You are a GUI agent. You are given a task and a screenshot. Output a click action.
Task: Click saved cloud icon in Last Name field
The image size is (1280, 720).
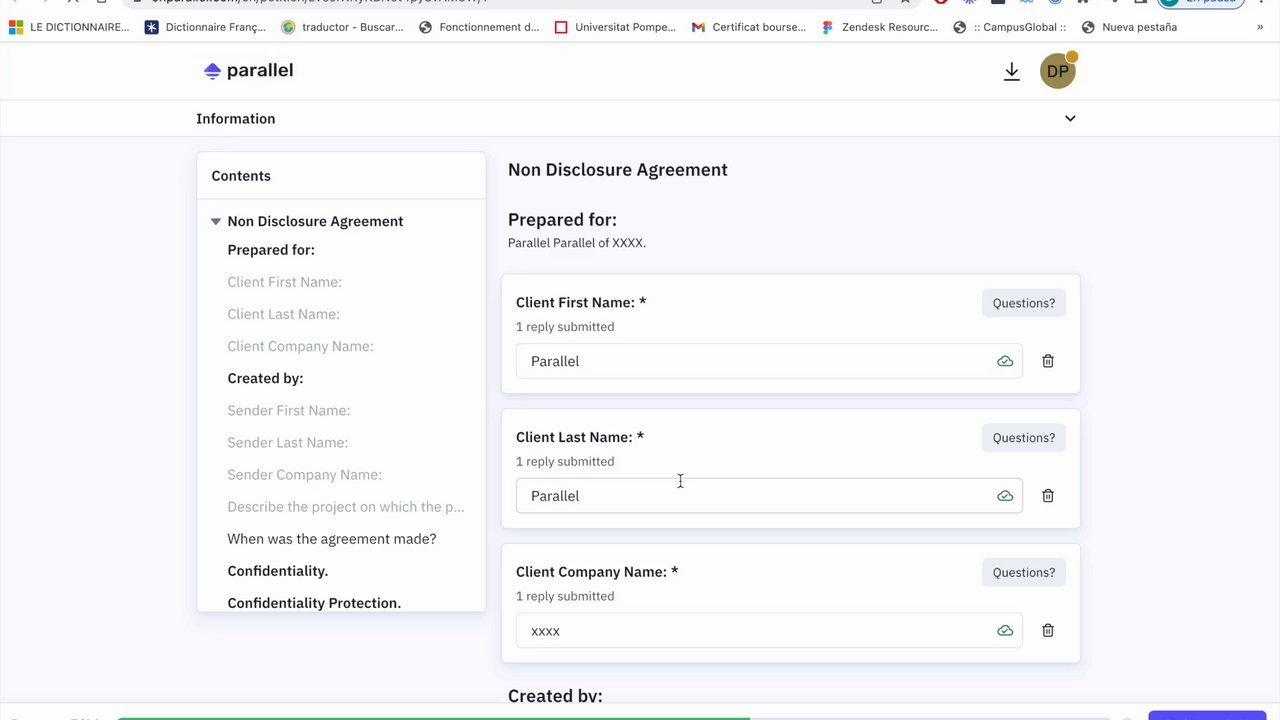1005,496
